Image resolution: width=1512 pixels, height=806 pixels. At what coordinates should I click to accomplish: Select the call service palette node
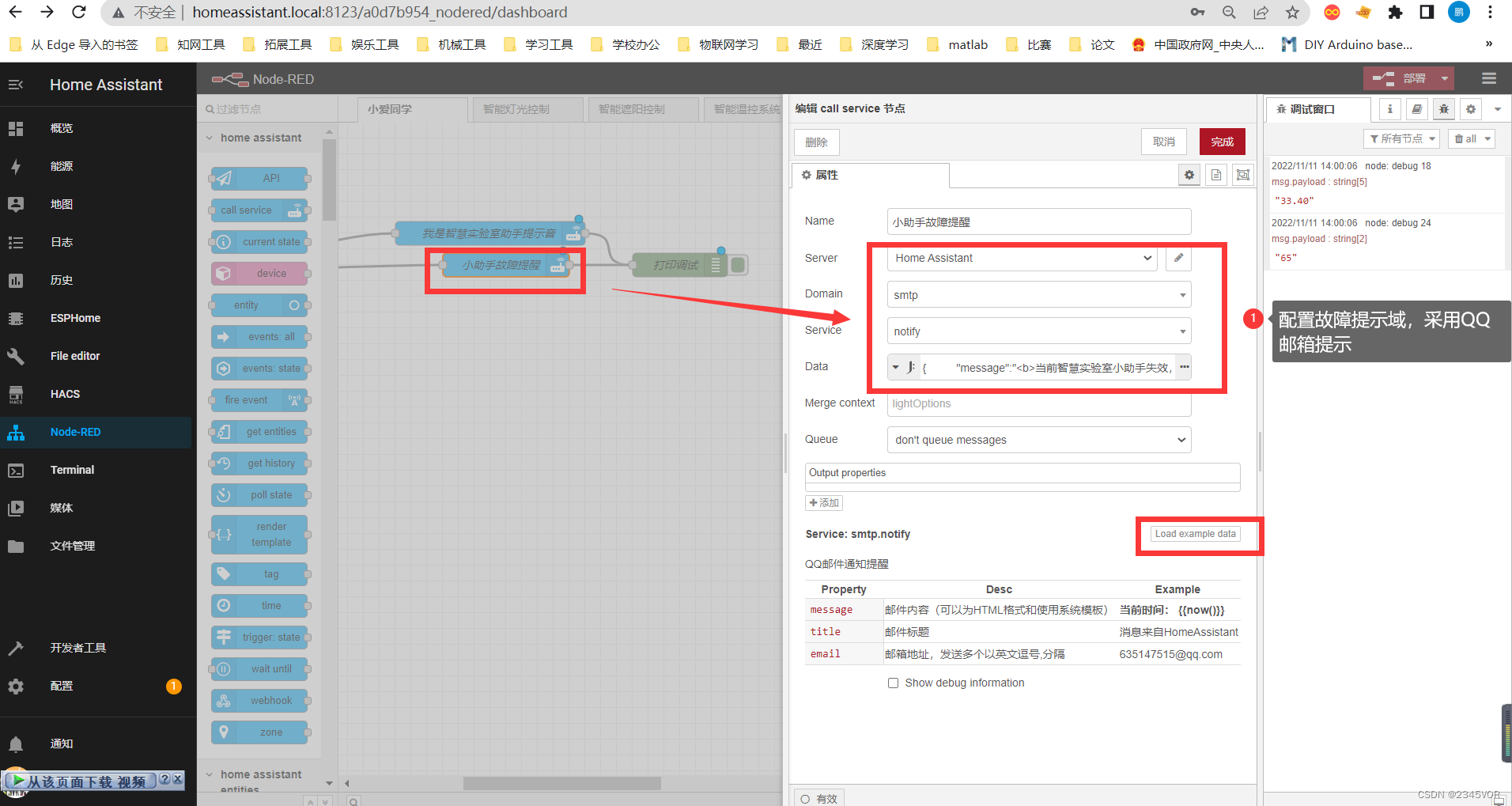click(259, 210)
